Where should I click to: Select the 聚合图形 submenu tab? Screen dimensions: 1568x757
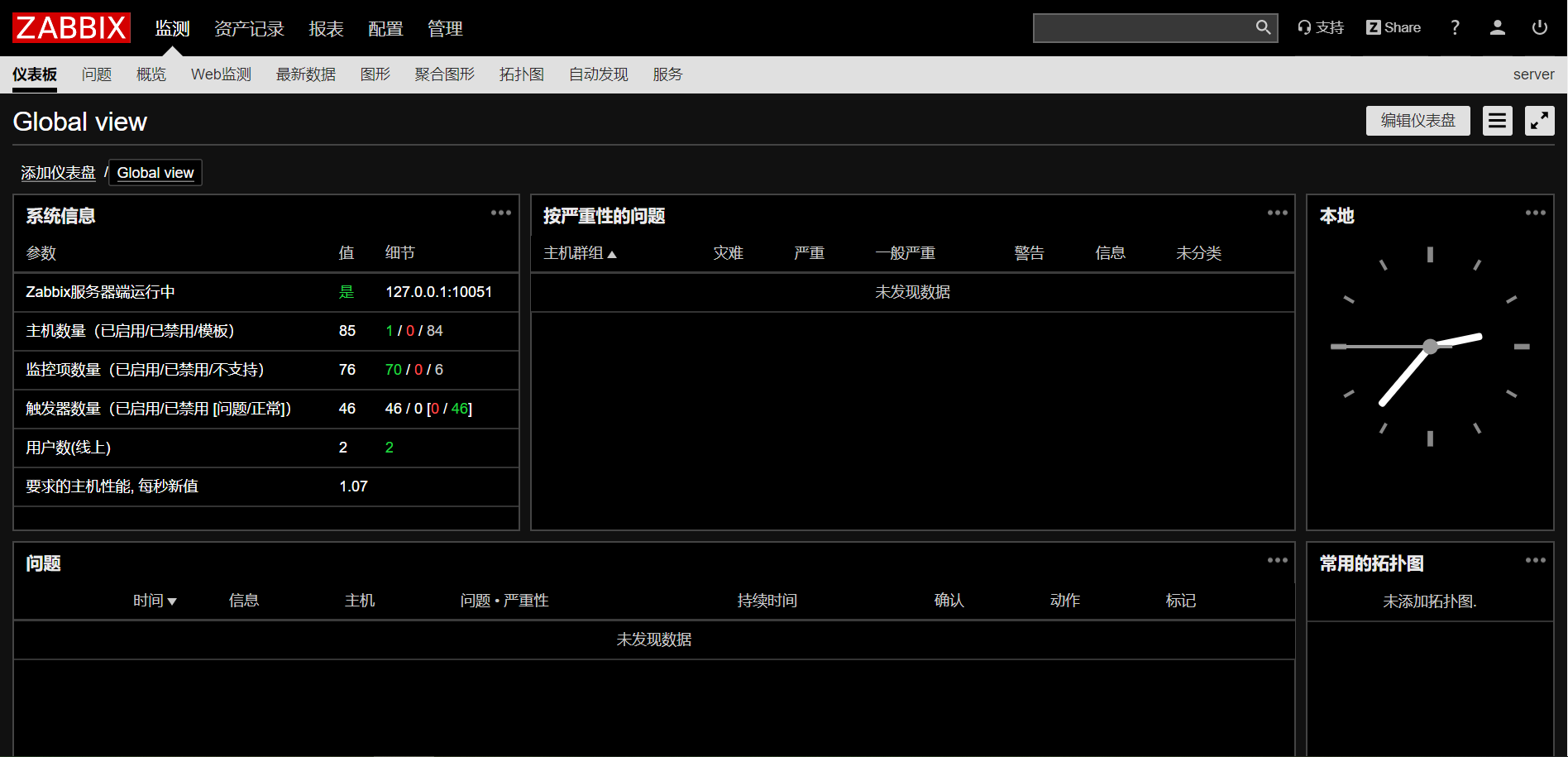pos(445,74)
